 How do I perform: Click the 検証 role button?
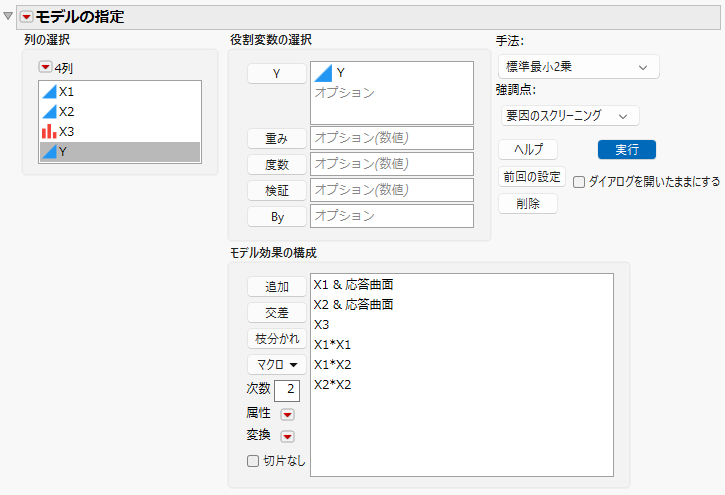pos(276,190)
